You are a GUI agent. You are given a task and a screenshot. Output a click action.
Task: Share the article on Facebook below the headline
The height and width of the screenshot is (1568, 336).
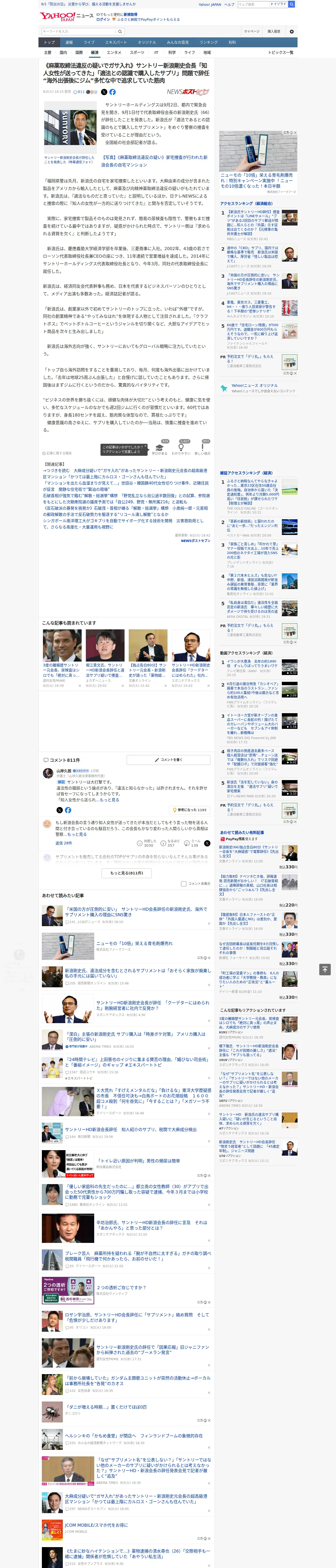pos(112,92)
